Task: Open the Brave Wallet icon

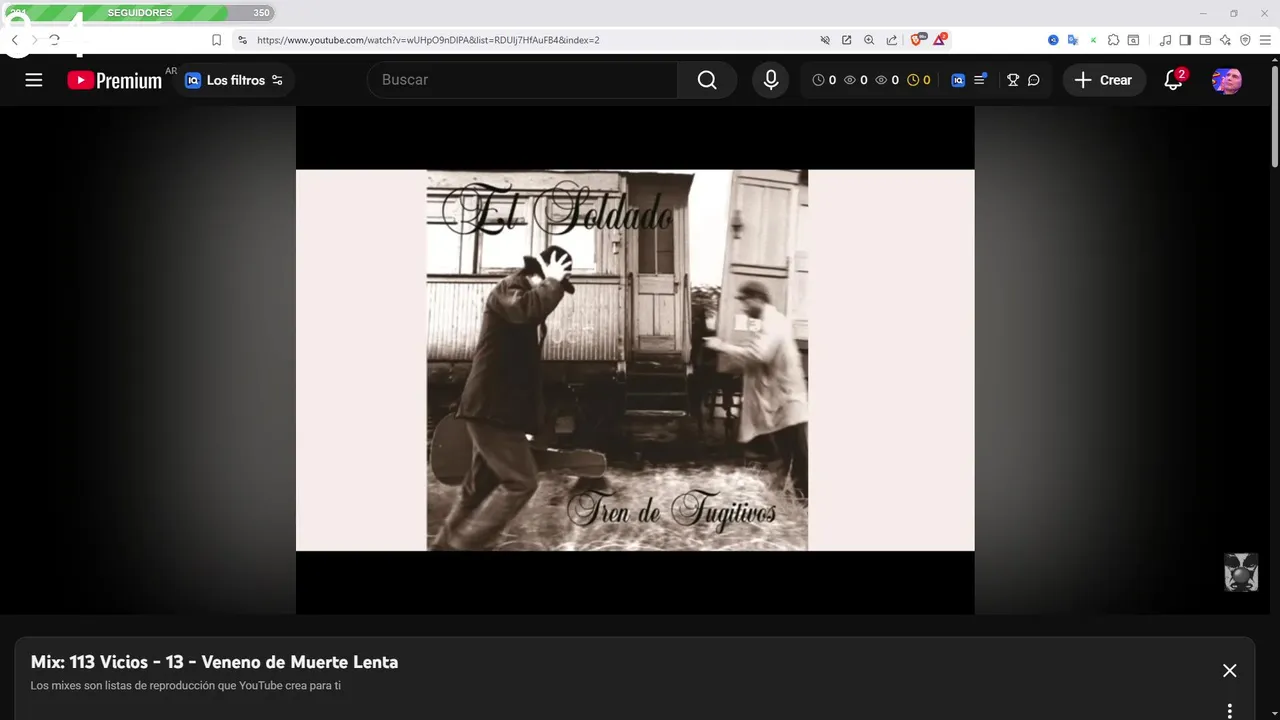Action: (x=1205, y=40)
